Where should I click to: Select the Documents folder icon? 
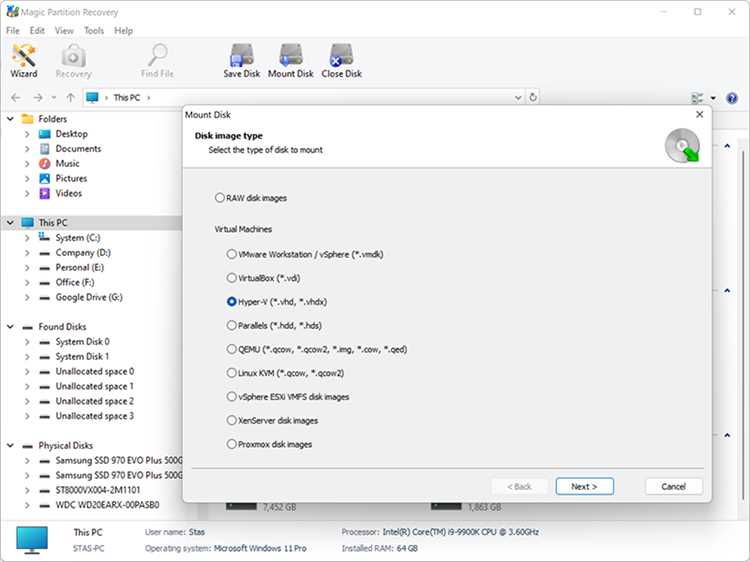(x=44, y=149)
